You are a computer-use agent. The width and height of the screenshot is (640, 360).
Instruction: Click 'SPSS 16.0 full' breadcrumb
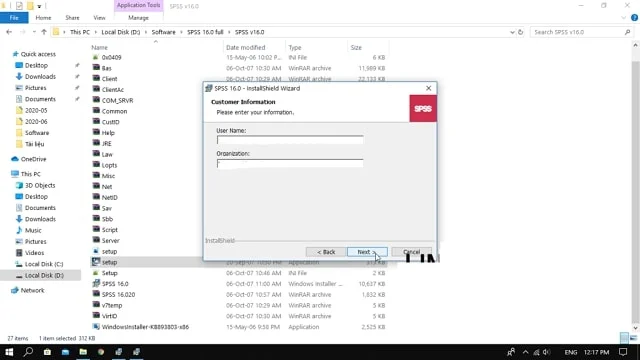(x=205, y=32)
